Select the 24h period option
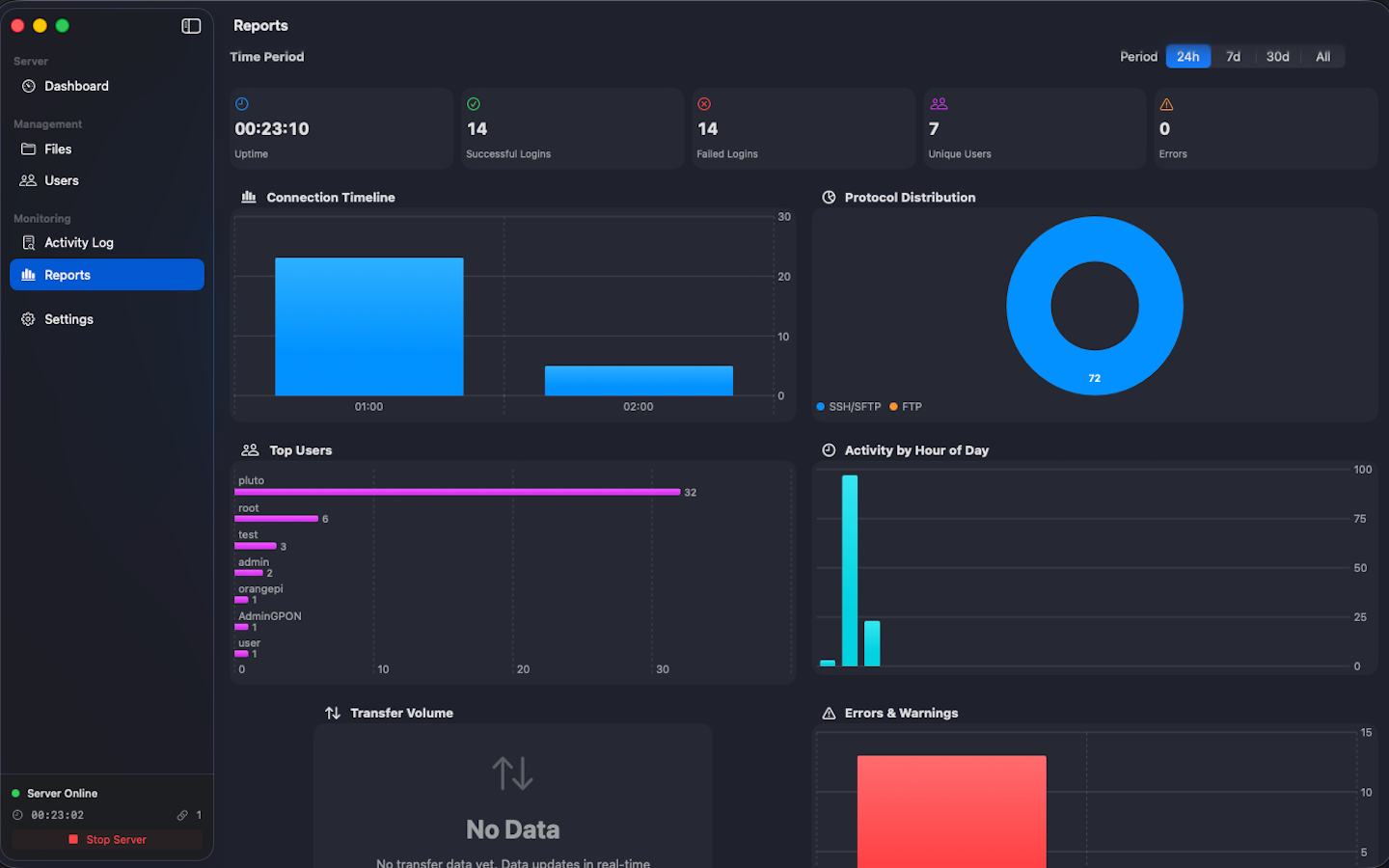 (1187, 57)
